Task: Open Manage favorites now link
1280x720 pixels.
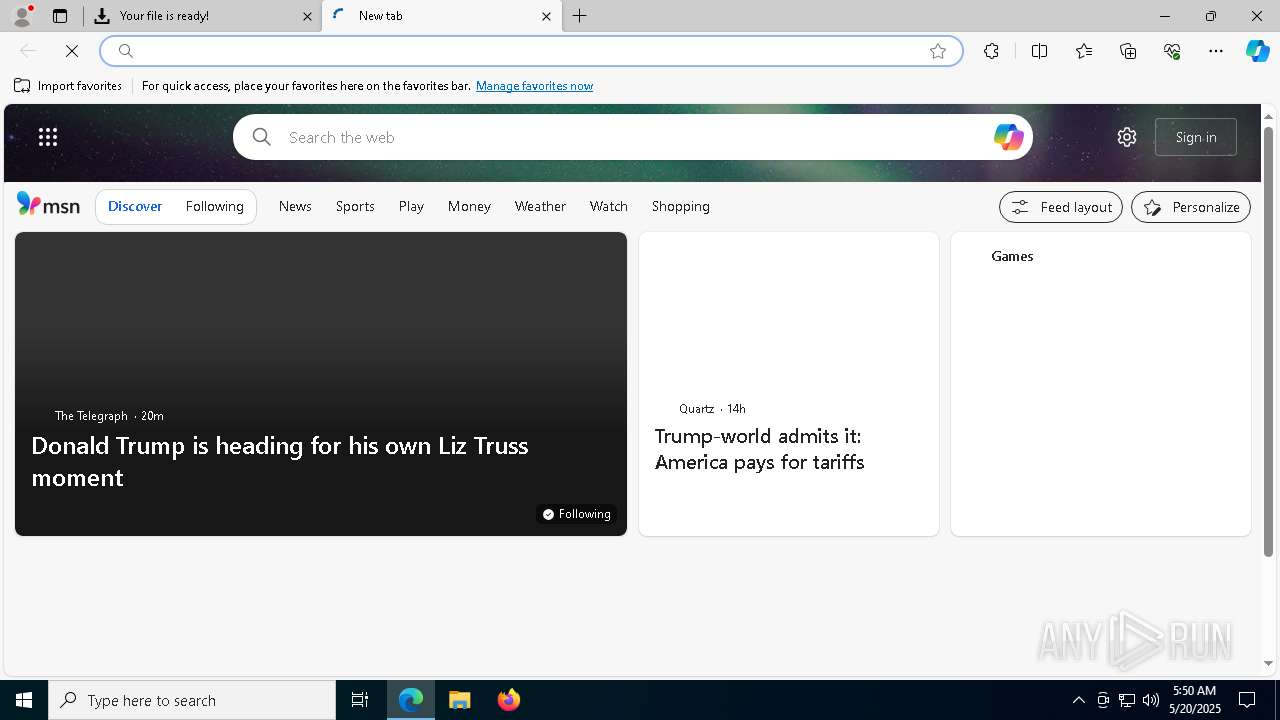Action: click(x=534, y=86)
